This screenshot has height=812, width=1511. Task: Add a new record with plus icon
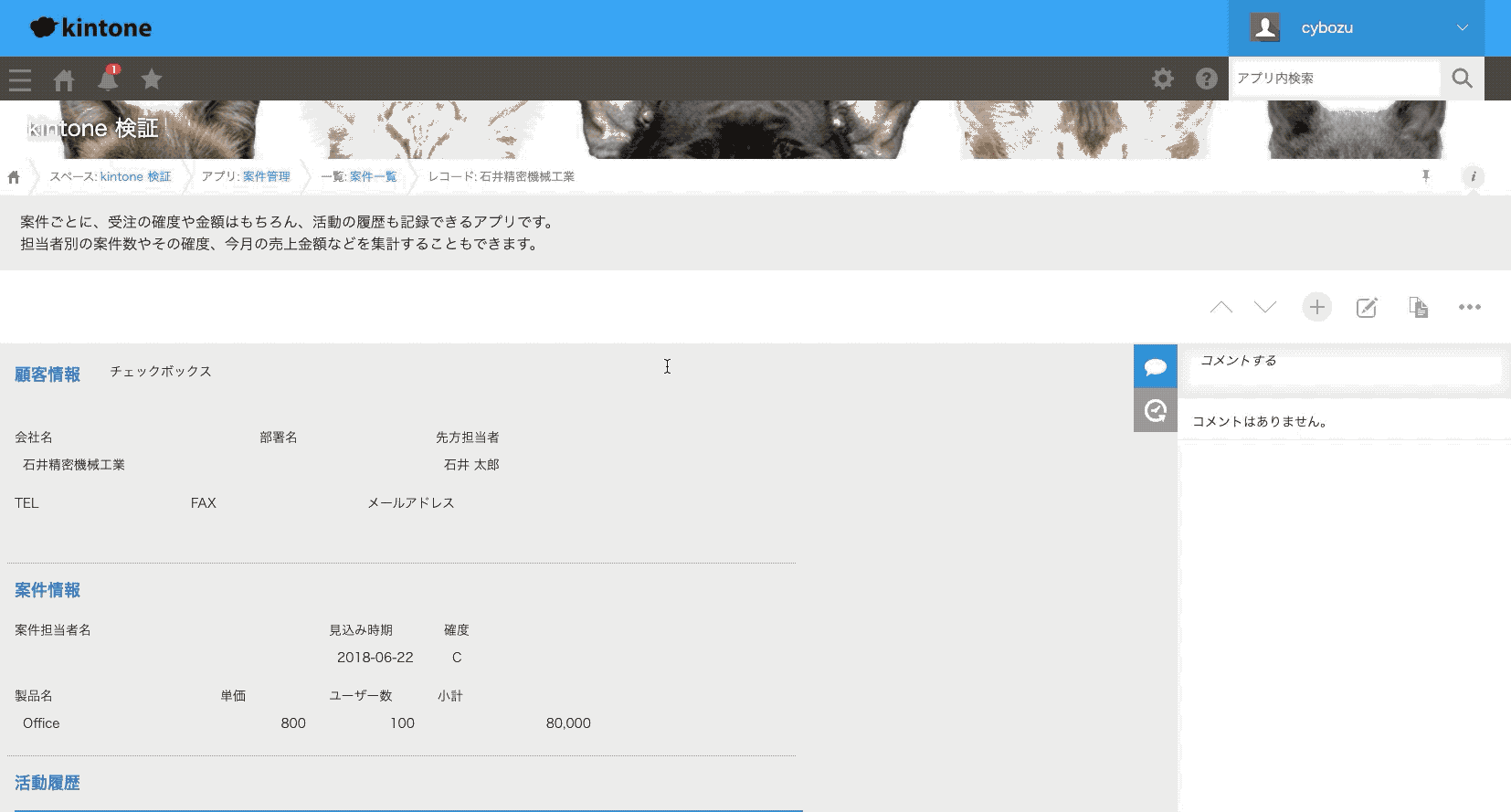(1316, 308)
